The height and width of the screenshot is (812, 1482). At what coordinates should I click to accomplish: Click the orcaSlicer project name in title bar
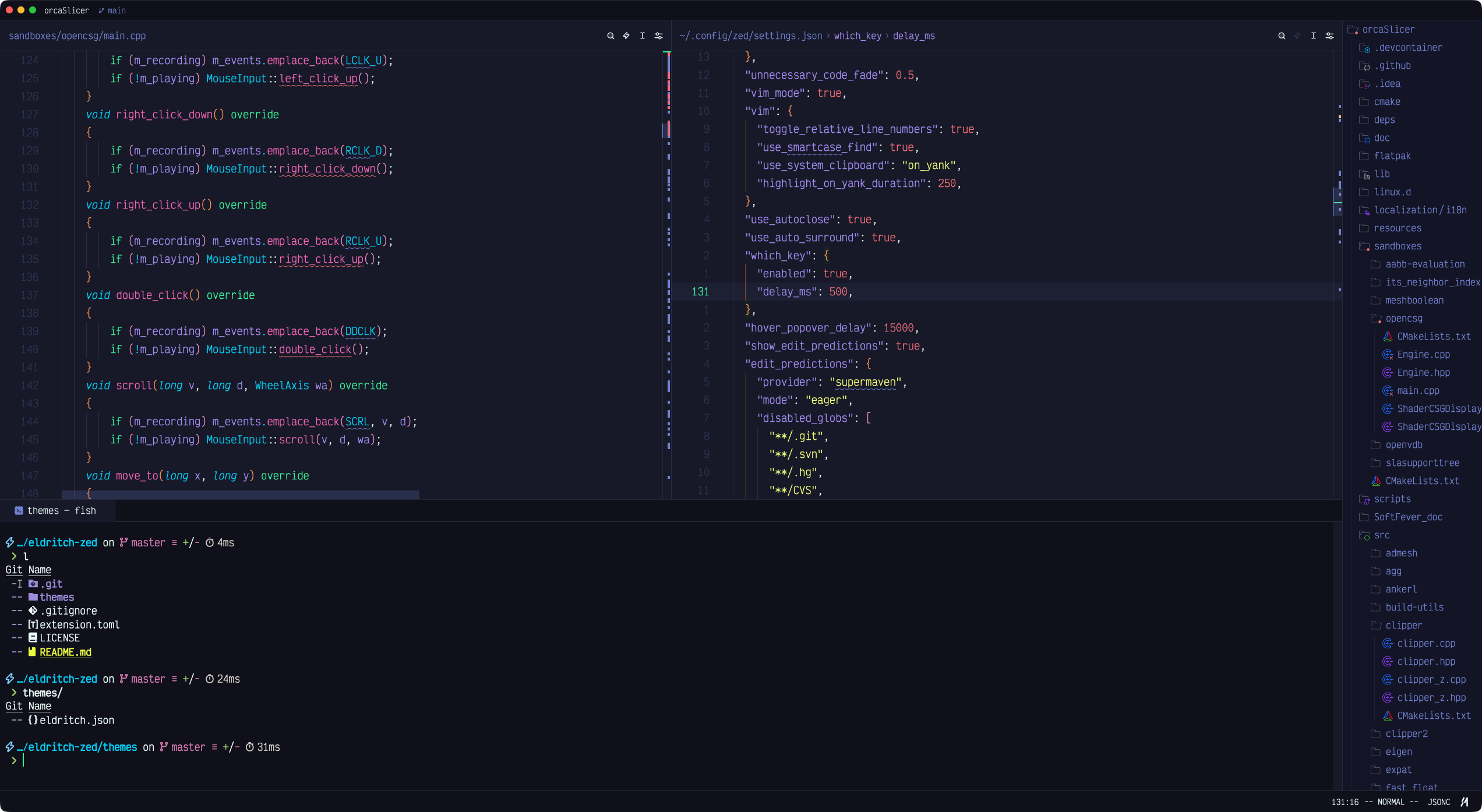tap(66, 10)
